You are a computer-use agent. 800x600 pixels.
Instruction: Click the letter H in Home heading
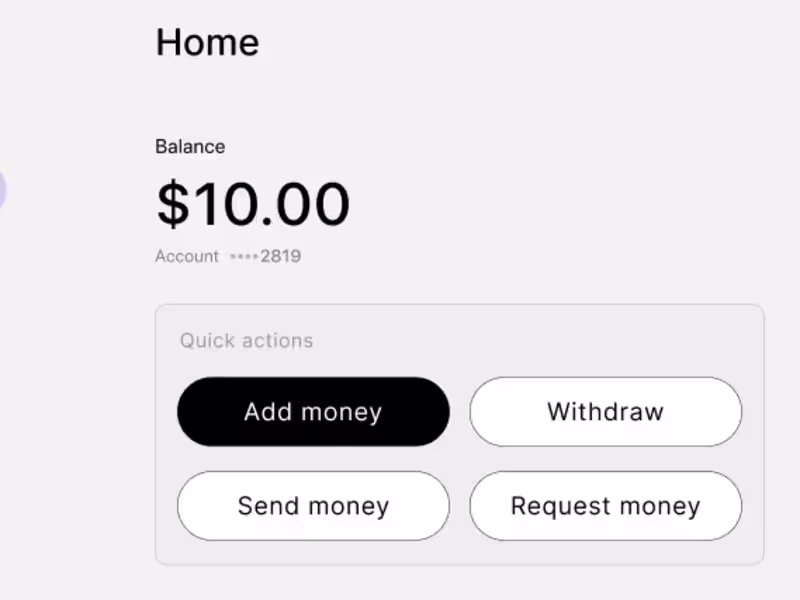point(169,42)
